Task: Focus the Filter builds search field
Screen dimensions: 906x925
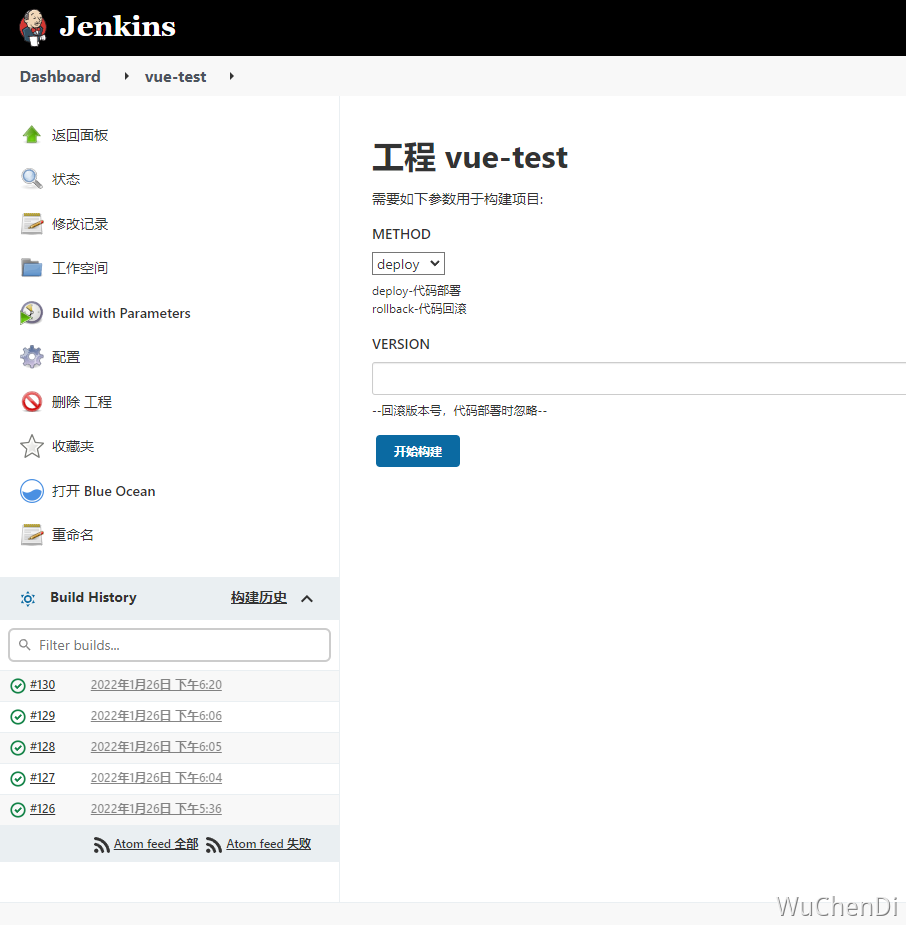Action: pyautogui.click(x=169, y=645)
